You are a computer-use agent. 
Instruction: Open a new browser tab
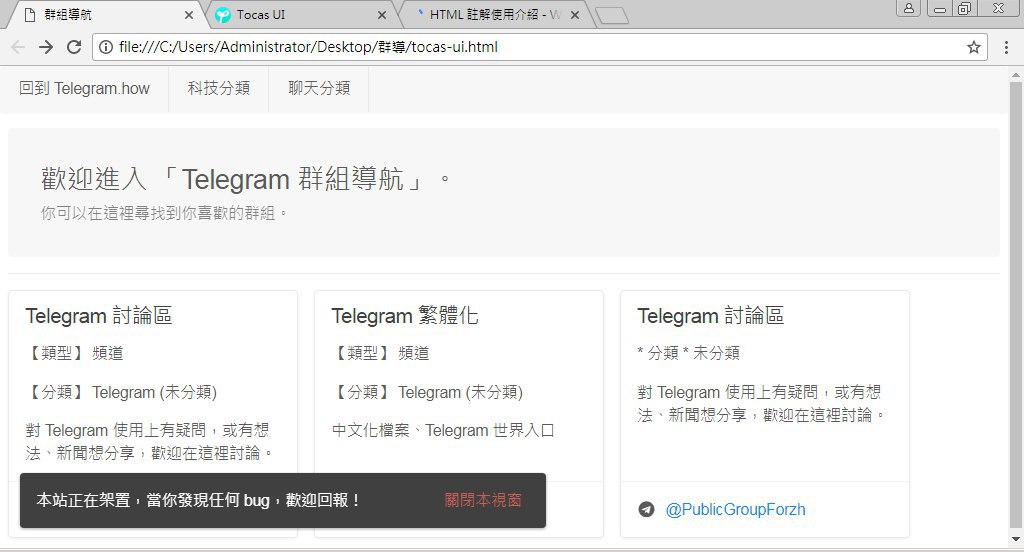611,15
